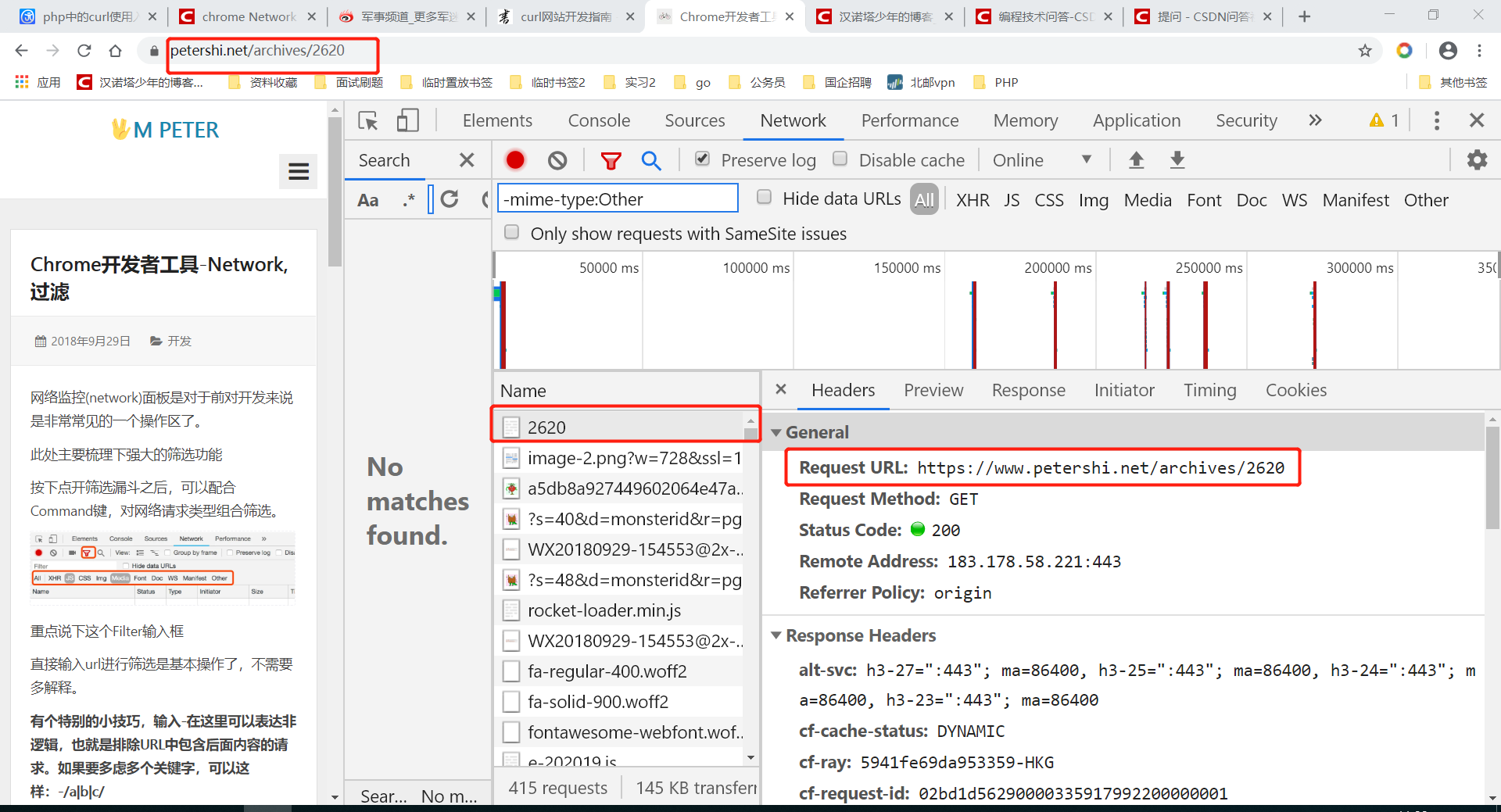Toggle the device toolbar icon
Viewport: 1501px width, 812px height.
click(x=407, y=120)
